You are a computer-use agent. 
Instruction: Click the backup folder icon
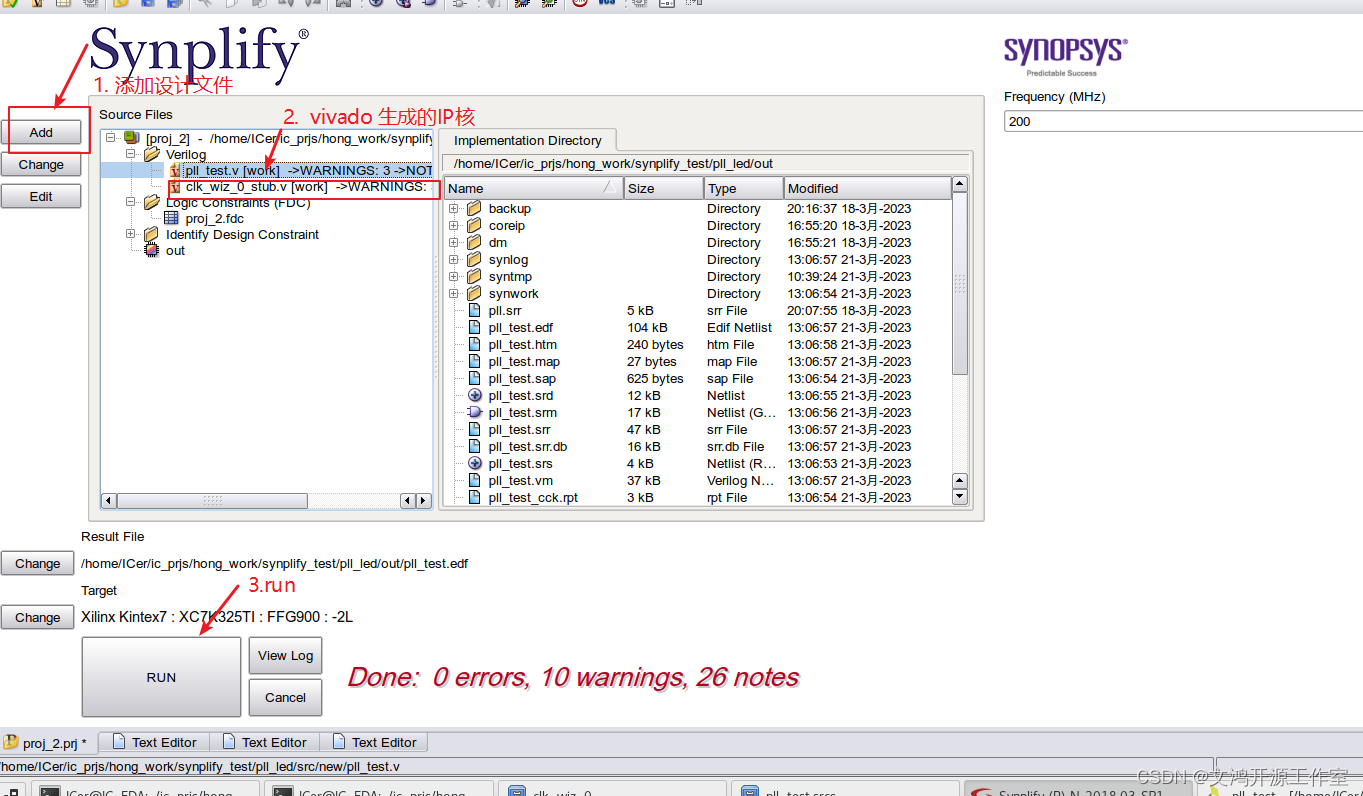(474, 209)
